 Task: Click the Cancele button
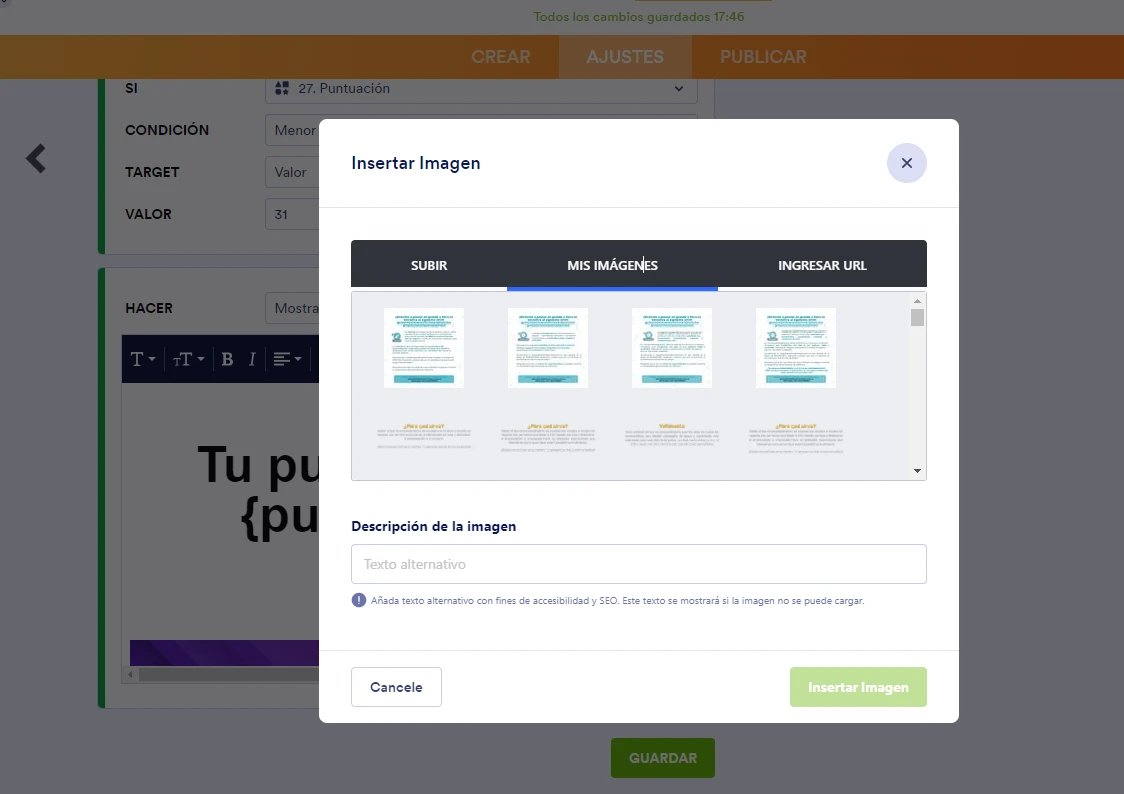click(x=396, y=687)
